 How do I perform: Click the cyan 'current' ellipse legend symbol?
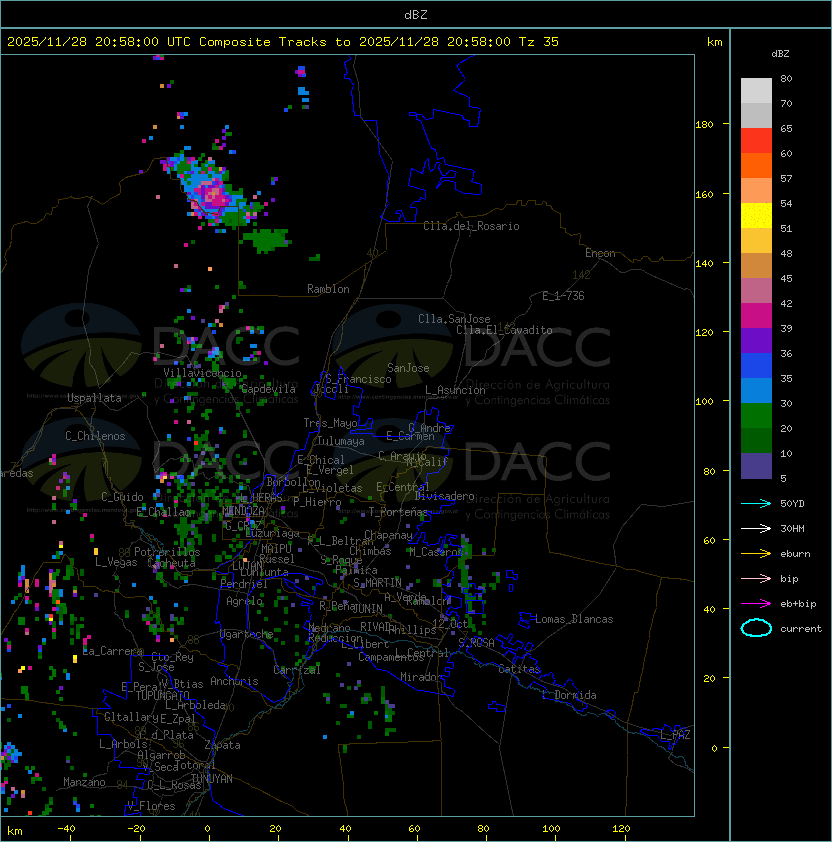[x=756, y=628]
